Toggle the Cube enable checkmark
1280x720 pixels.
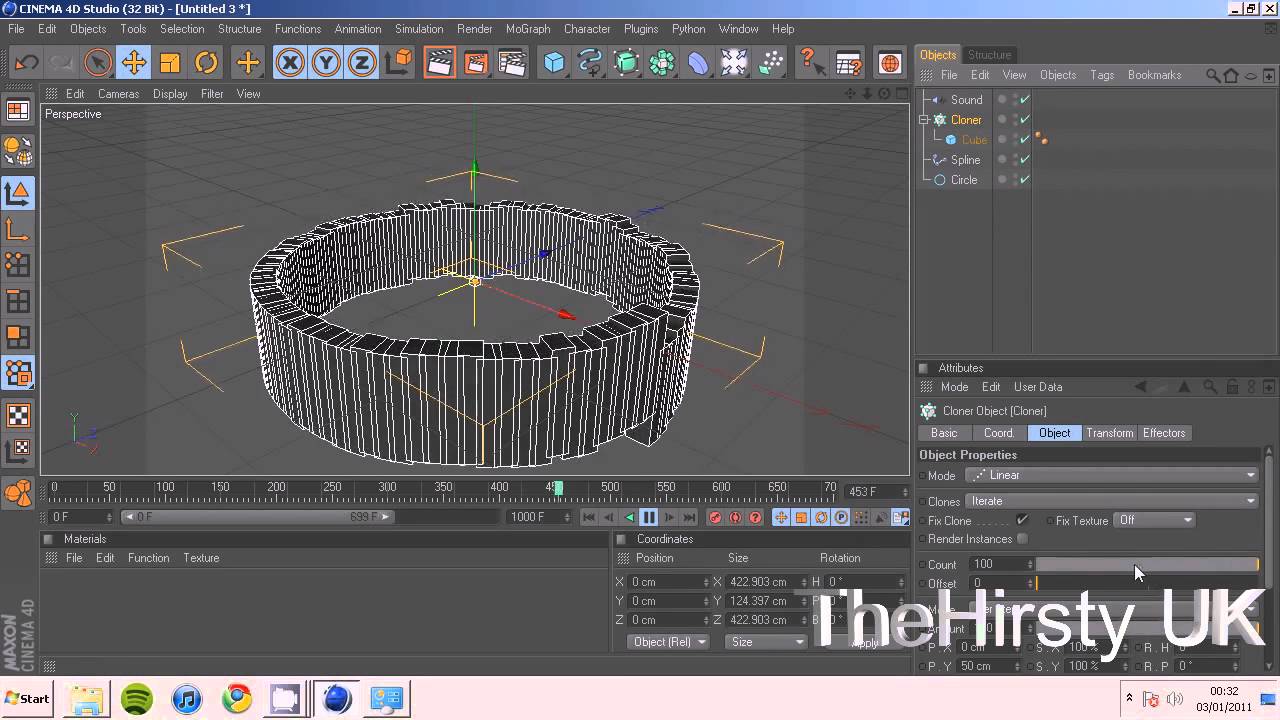[1025, 140]
